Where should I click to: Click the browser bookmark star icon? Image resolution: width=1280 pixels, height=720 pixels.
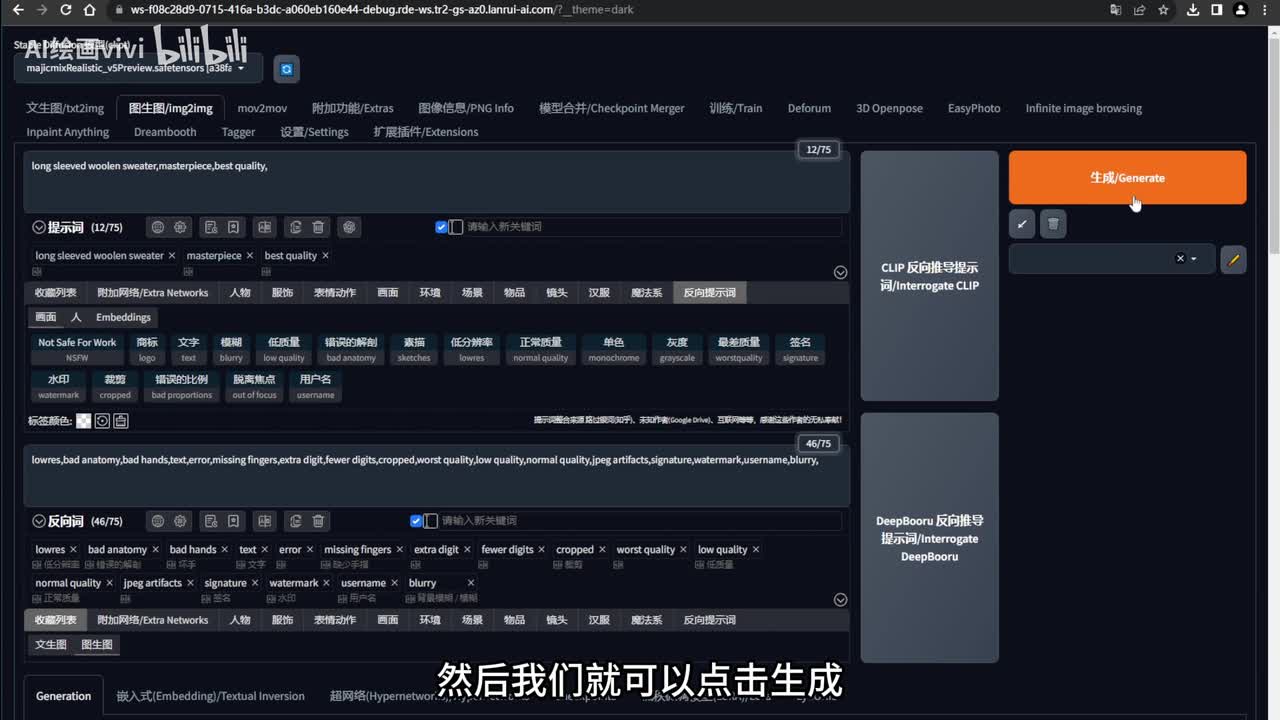pos(1163,10)
